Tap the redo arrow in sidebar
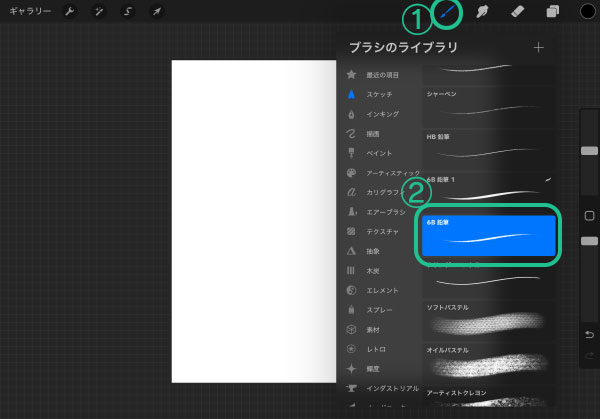This screenshot has width=600, height=419. 589,356
